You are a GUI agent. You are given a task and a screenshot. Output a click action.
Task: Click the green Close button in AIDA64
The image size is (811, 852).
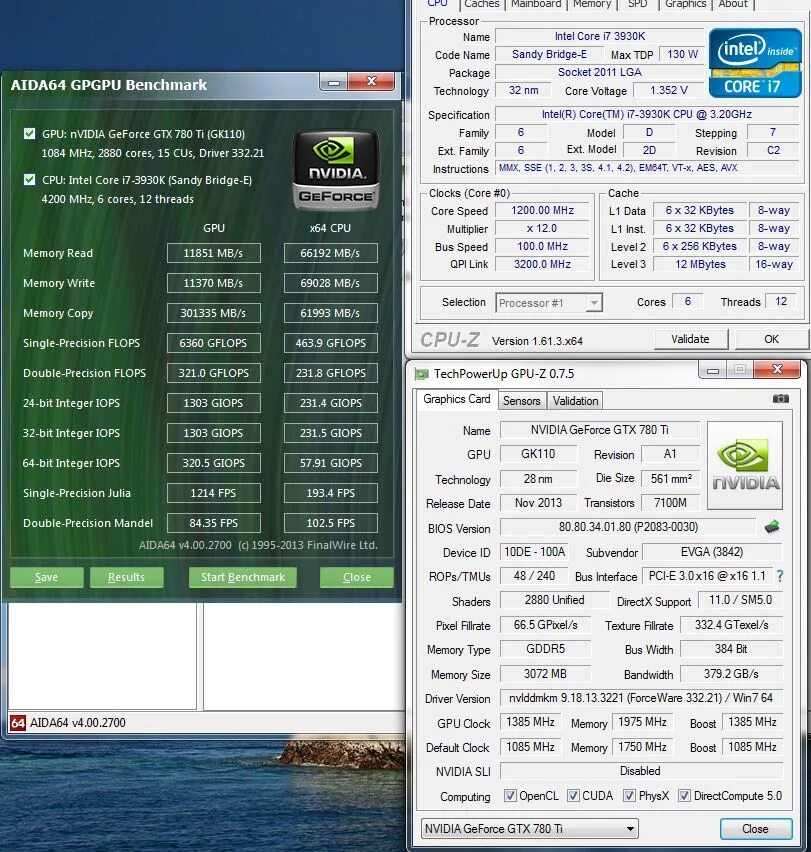357,577
